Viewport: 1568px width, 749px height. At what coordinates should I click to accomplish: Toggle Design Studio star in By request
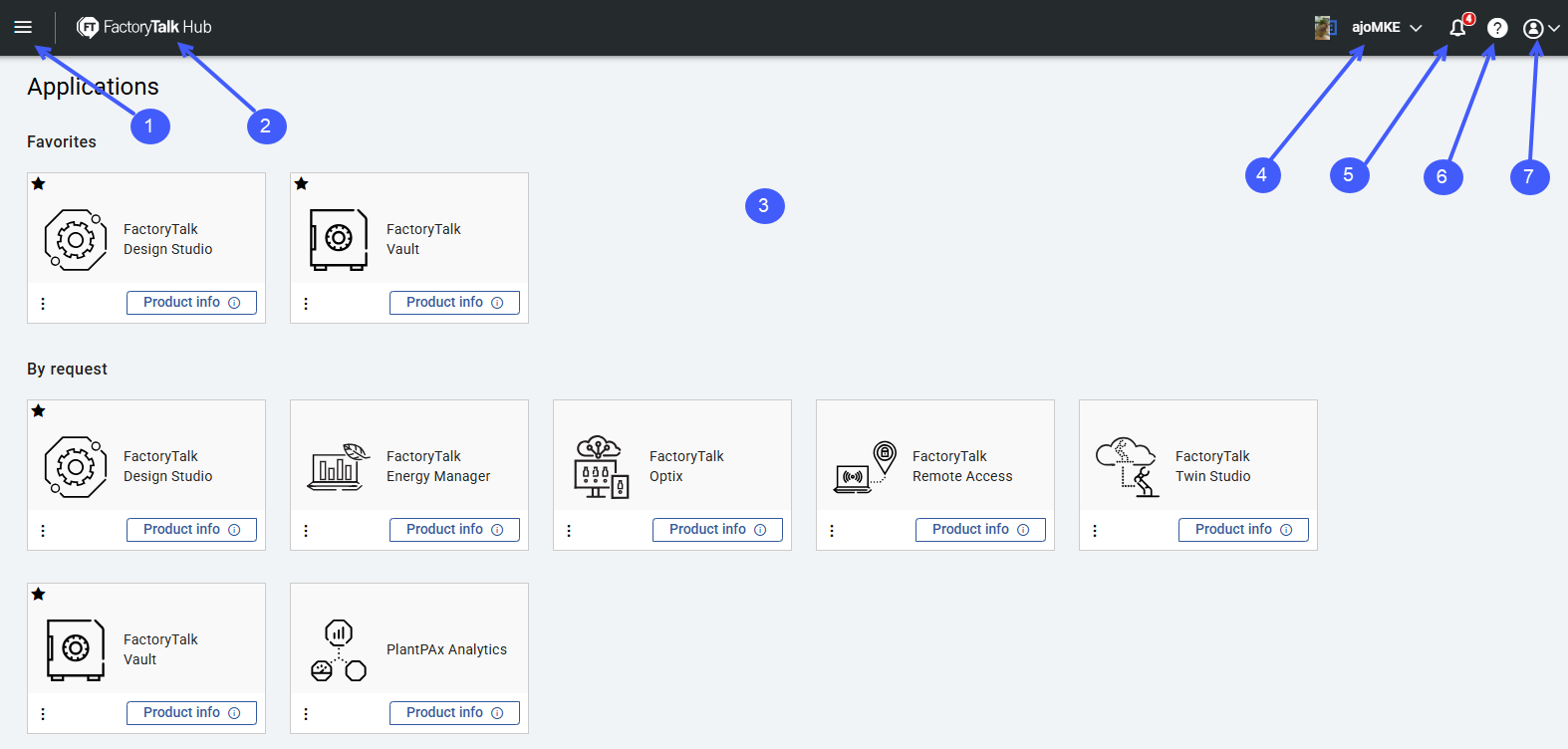38,410
